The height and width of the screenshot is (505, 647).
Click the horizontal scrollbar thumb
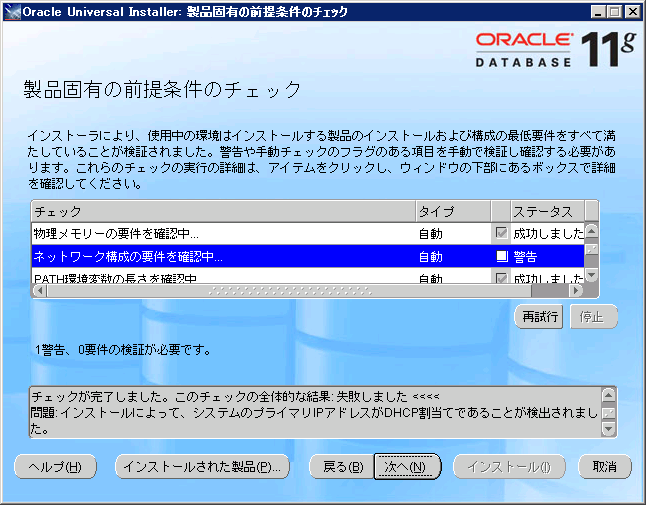[289, 290]
